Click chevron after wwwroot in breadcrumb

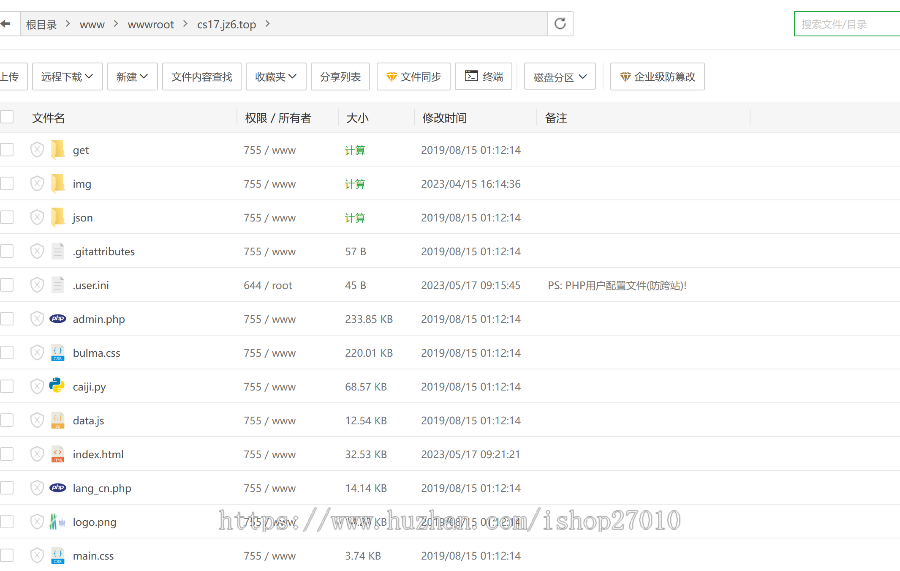pos(185,24)
